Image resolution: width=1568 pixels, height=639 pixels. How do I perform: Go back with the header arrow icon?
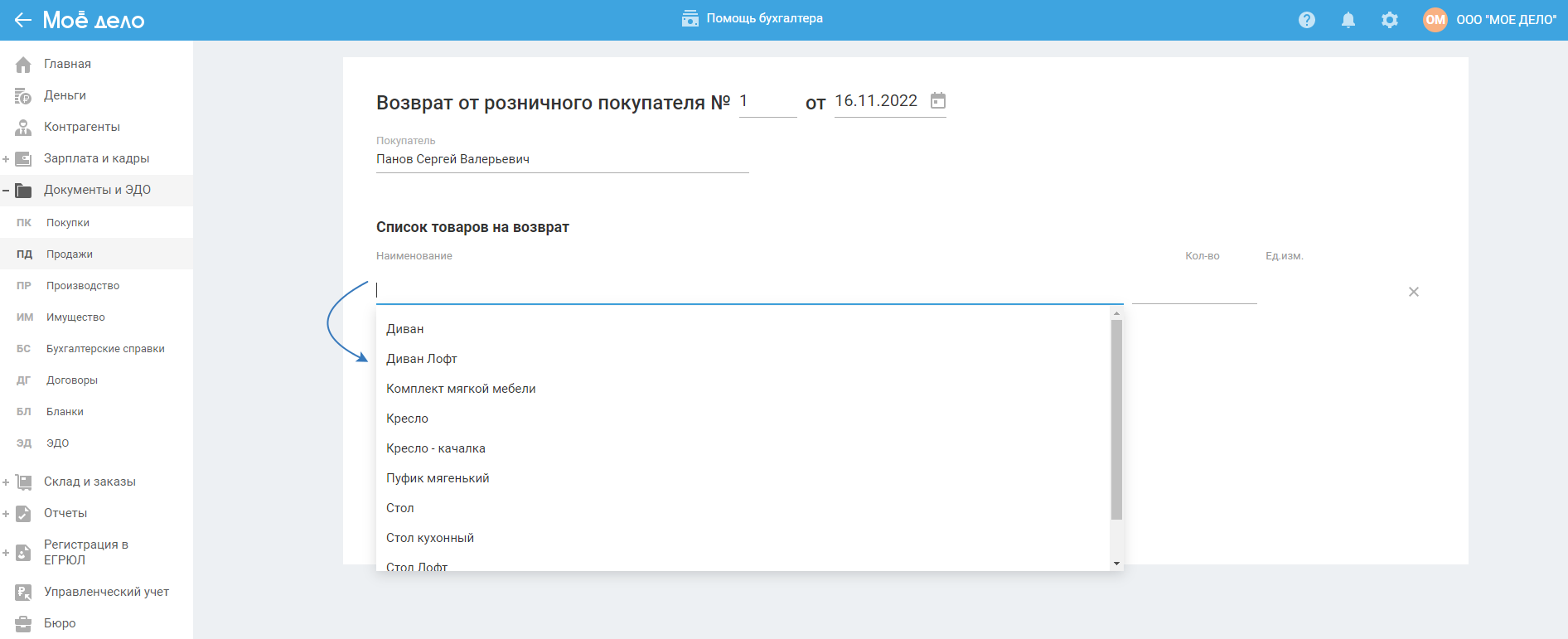pos(22,20)
